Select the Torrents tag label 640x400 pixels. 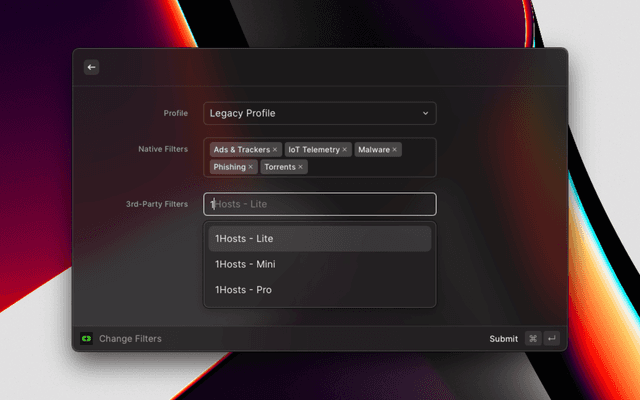280,167
